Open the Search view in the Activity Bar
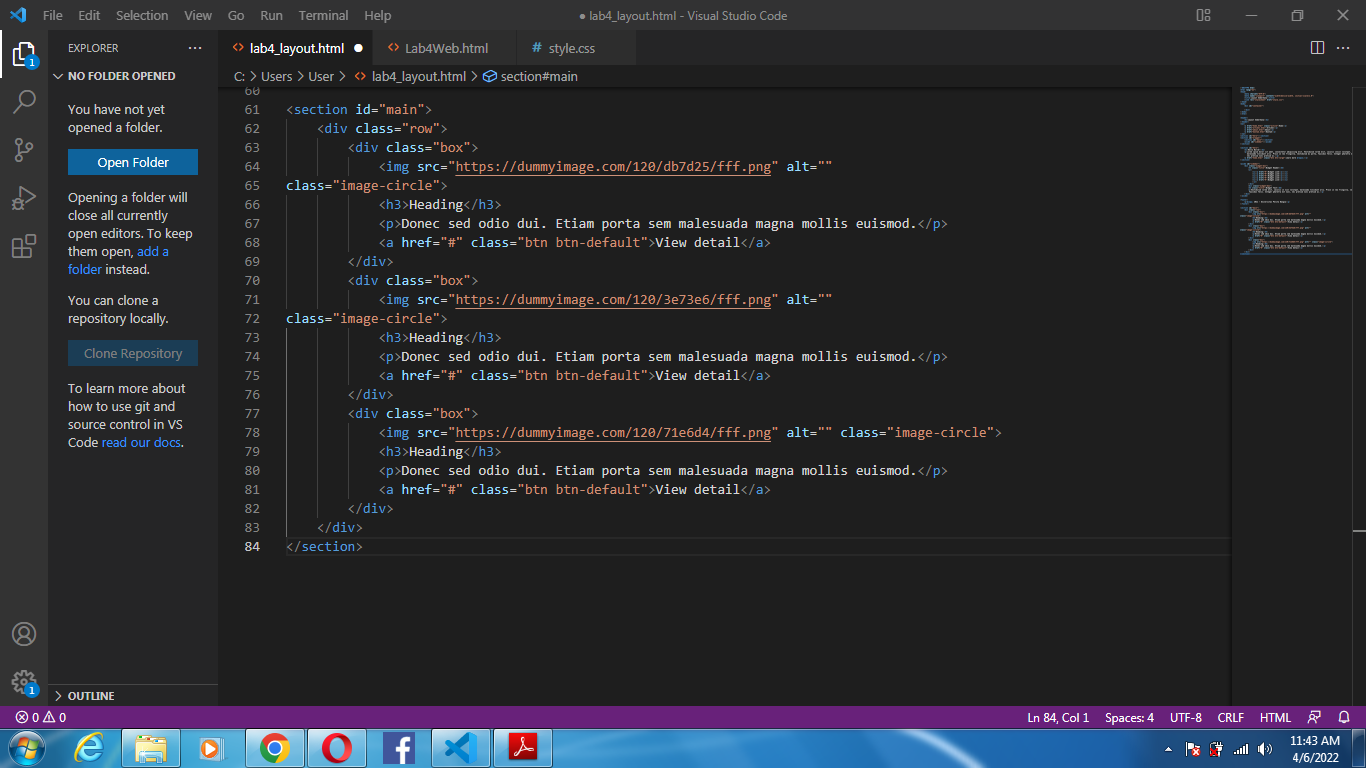Viewport: 1366px width, 768px height. (25, 101)
